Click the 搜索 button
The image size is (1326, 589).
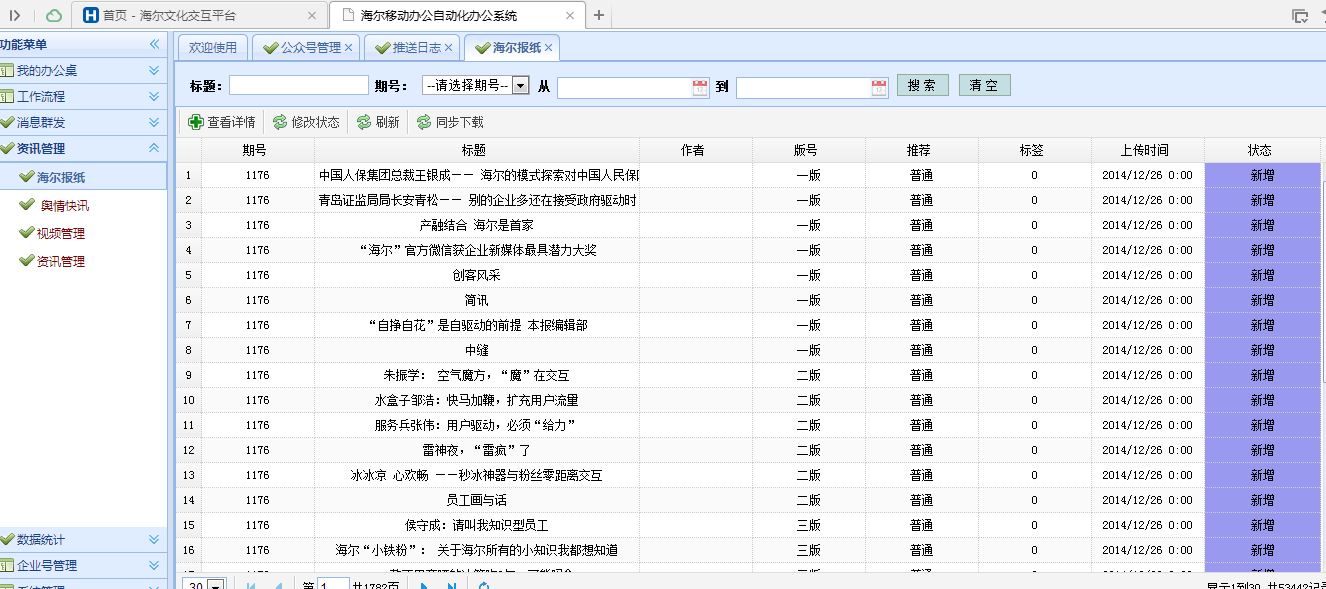click(922, 85)
